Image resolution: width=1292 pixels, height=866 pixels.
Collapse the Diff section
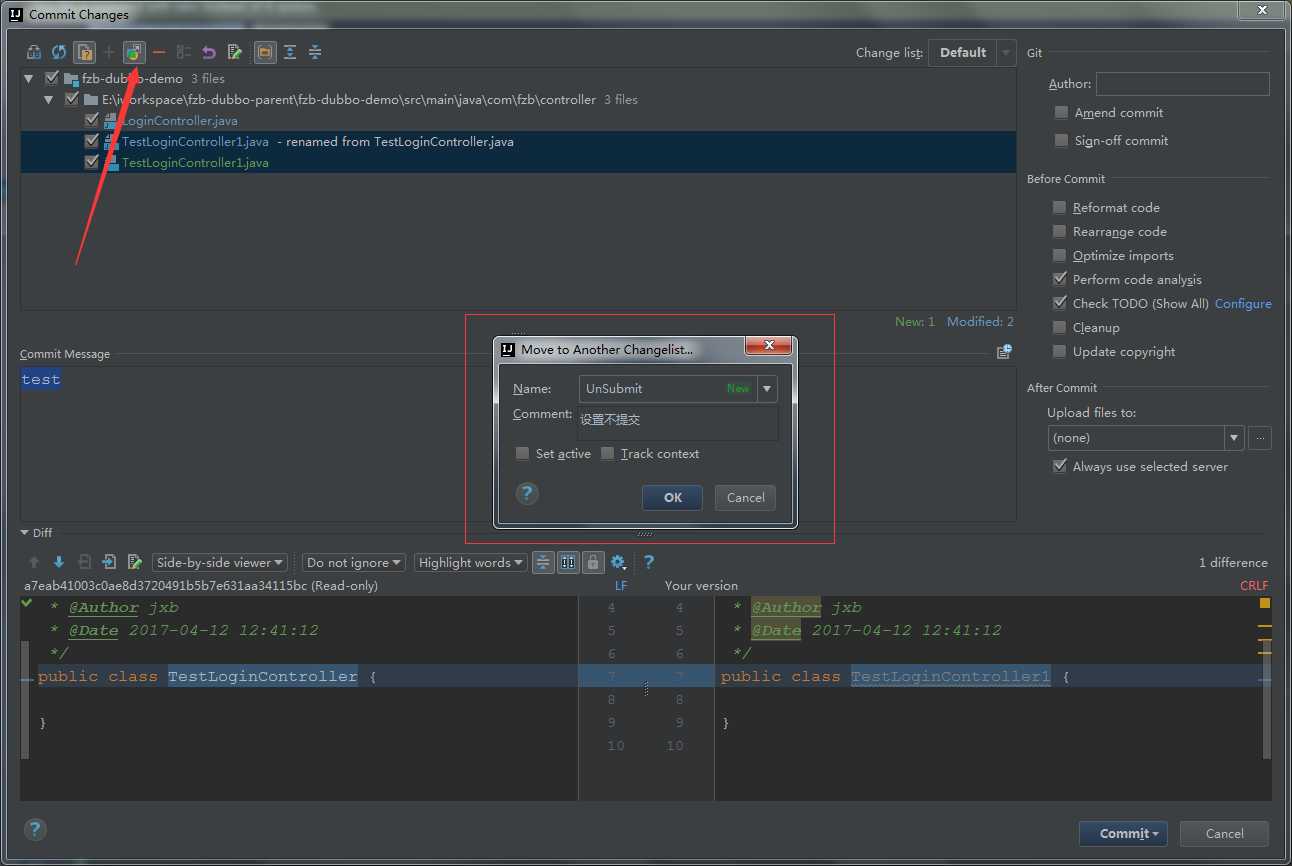(x=25, y=533)
